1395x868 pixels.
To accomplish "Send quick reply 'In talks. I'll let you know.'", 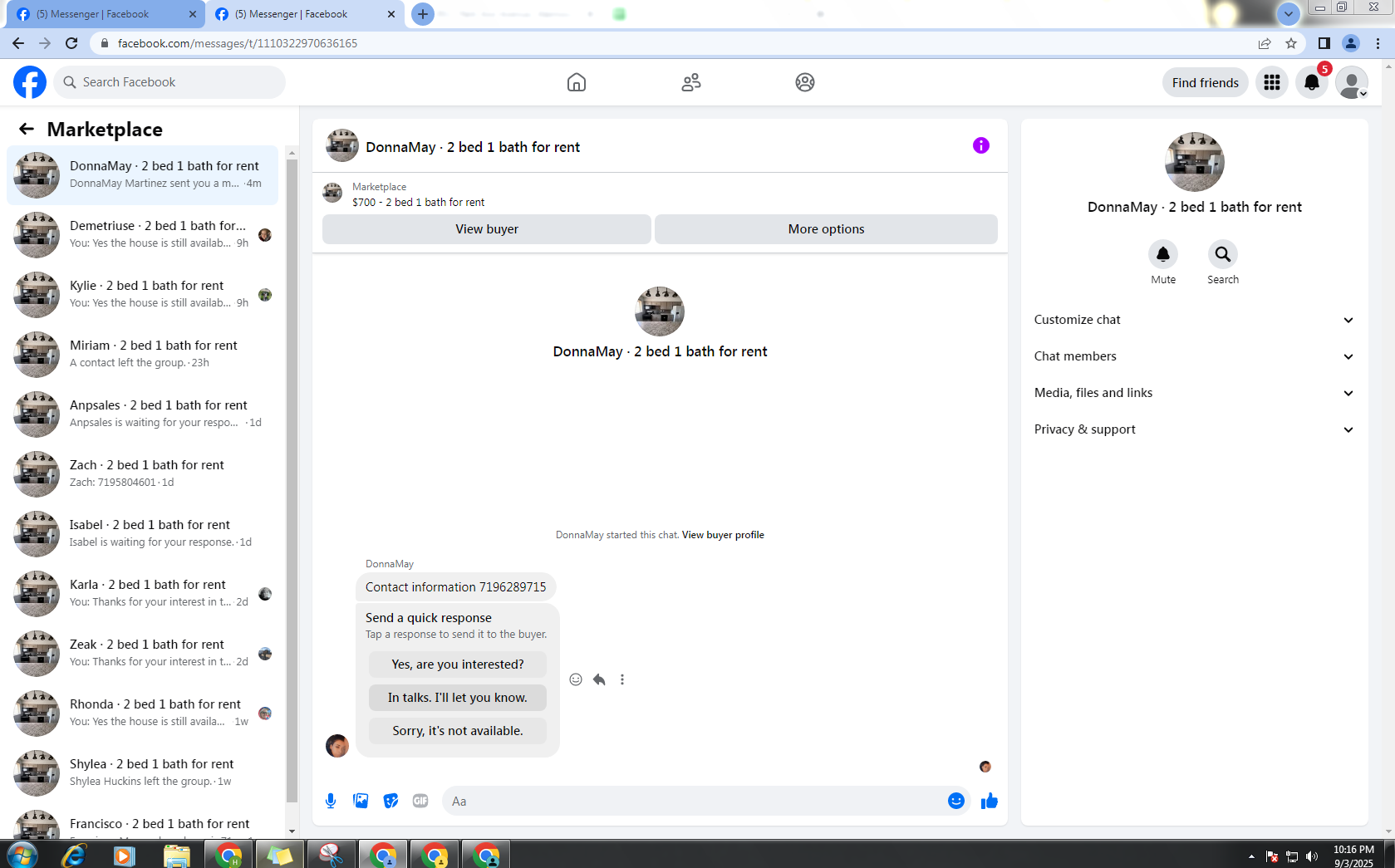I will [x=458, y=698].
